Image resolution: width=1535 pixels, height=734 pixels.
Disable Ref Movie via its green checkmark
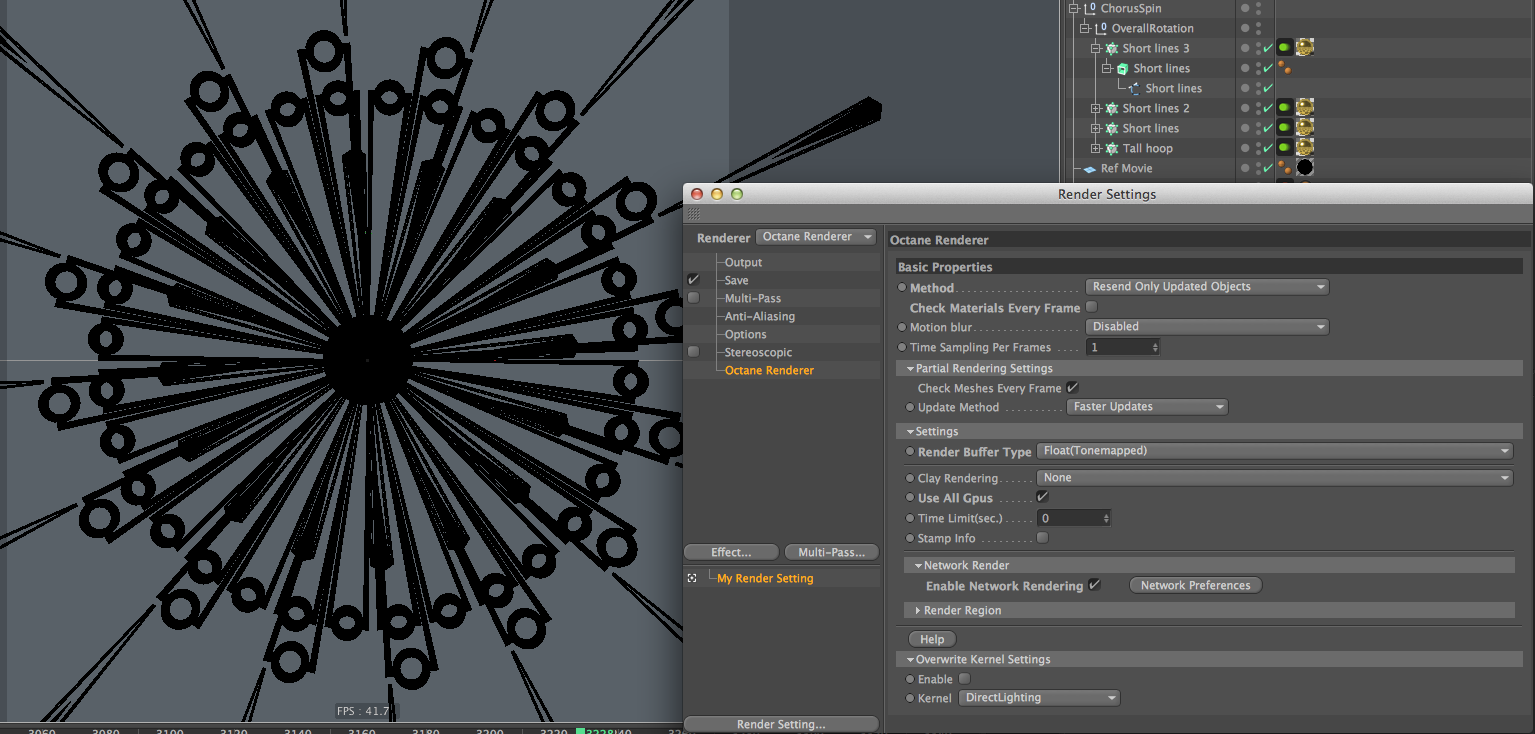[1268, 168]
